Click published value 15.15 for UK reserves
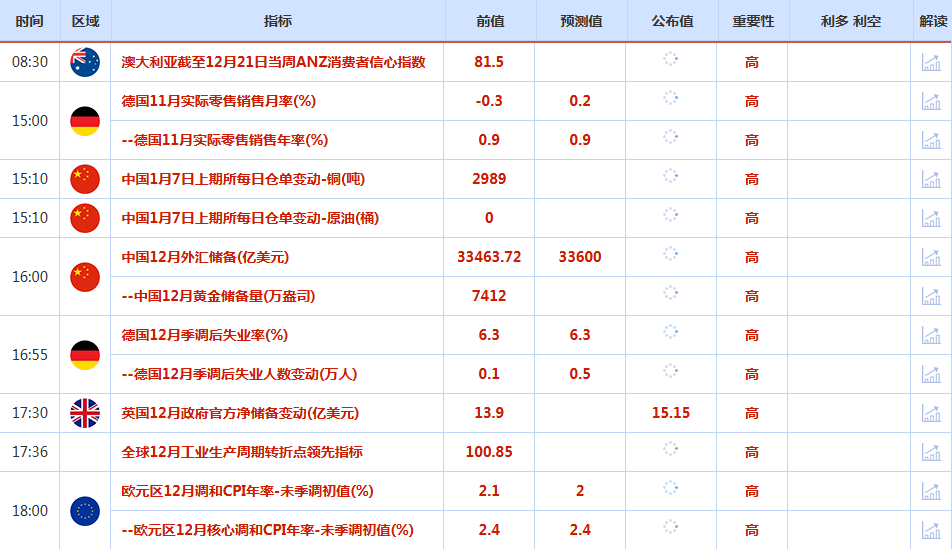Screen dimensions: 952x549 tap(671, 413)
